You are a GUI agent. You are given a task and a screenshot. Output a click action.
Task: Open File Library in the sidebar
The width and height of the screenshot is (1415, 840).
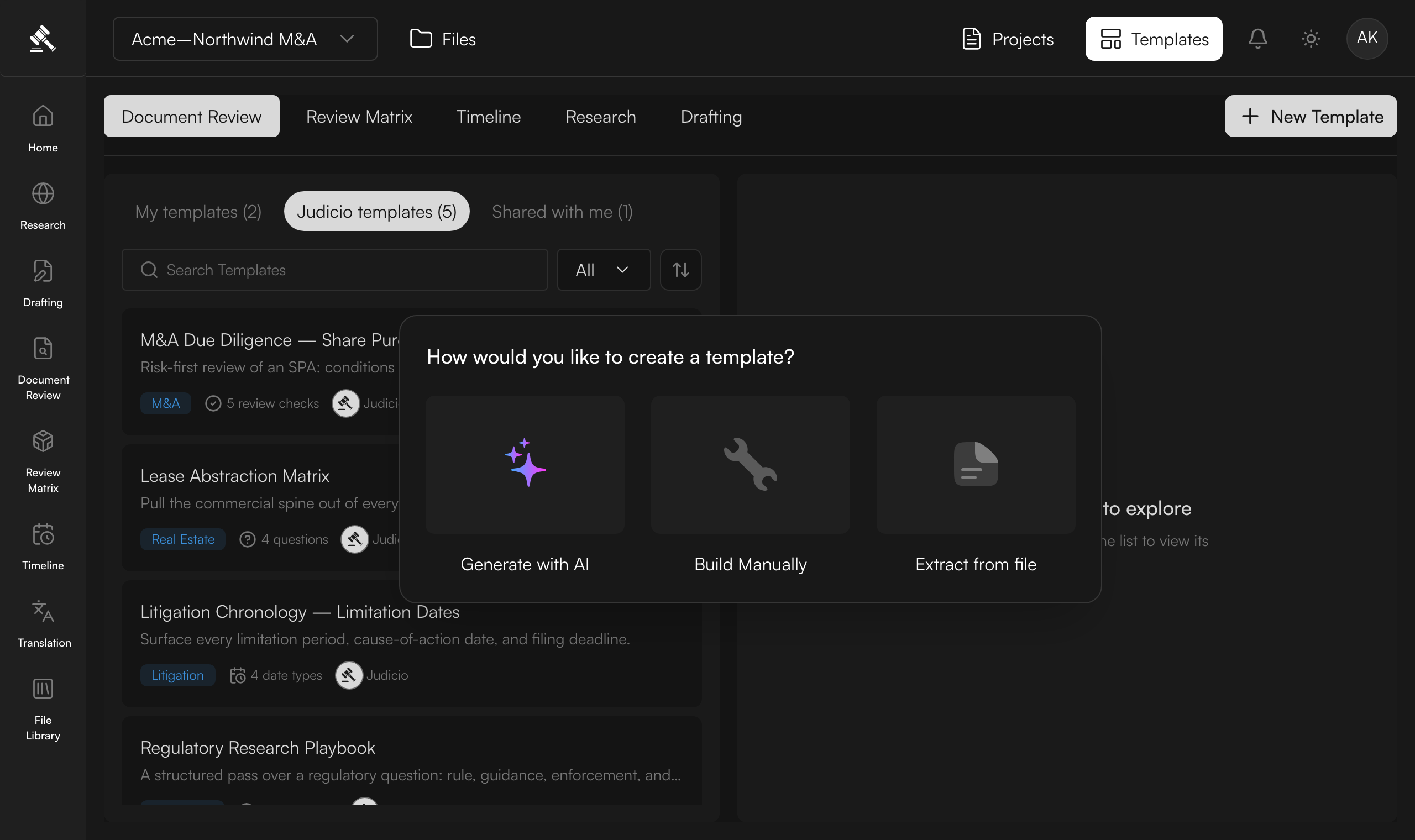point(43,709)
